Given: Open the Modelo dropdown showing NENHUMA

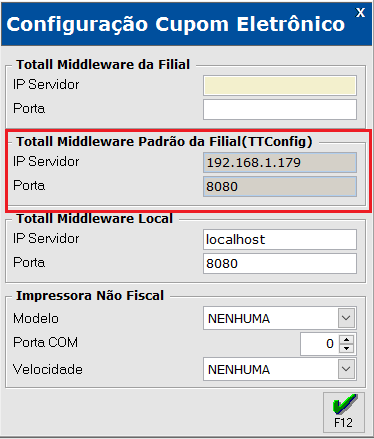Looking at the screenshot, I should point(346,318).
